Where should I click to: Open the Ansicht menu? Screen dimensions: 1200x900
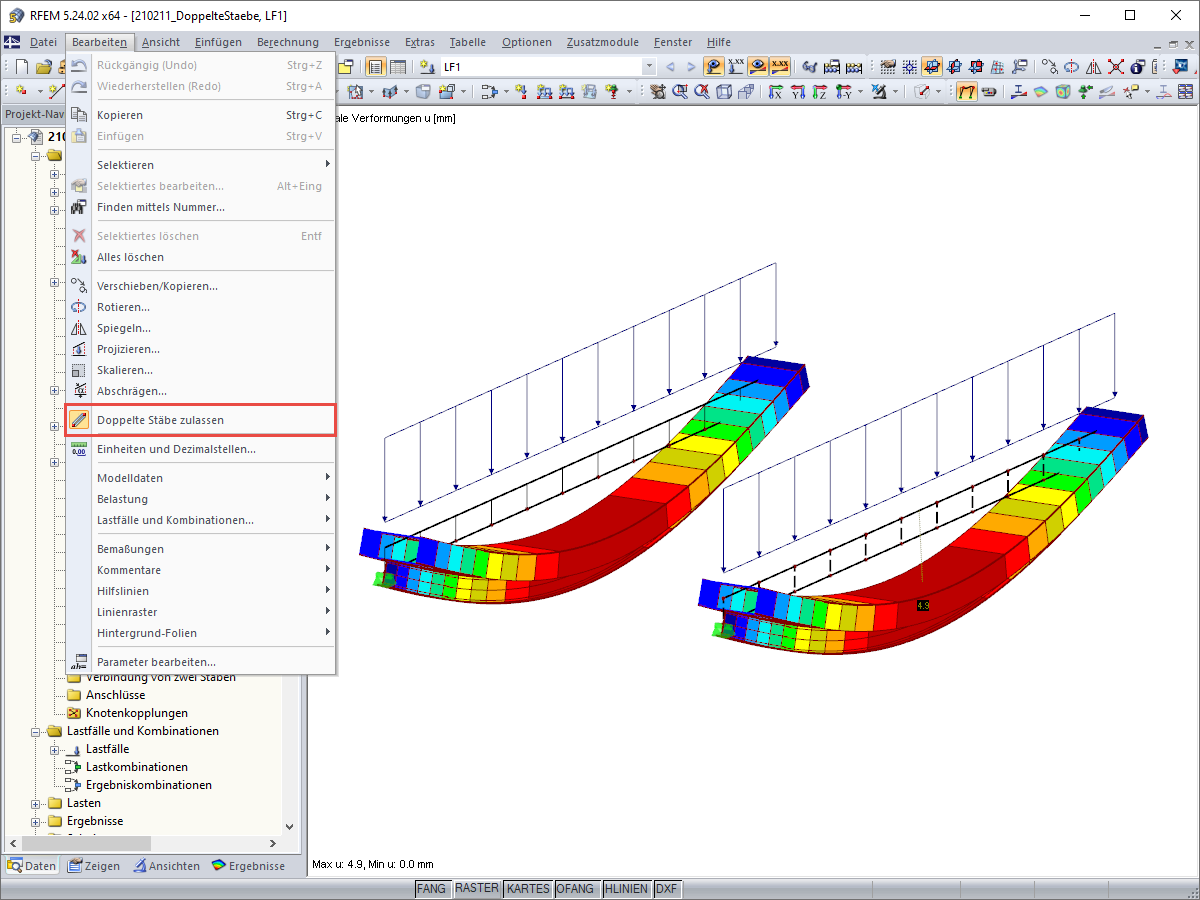click(x=161, y=42)
